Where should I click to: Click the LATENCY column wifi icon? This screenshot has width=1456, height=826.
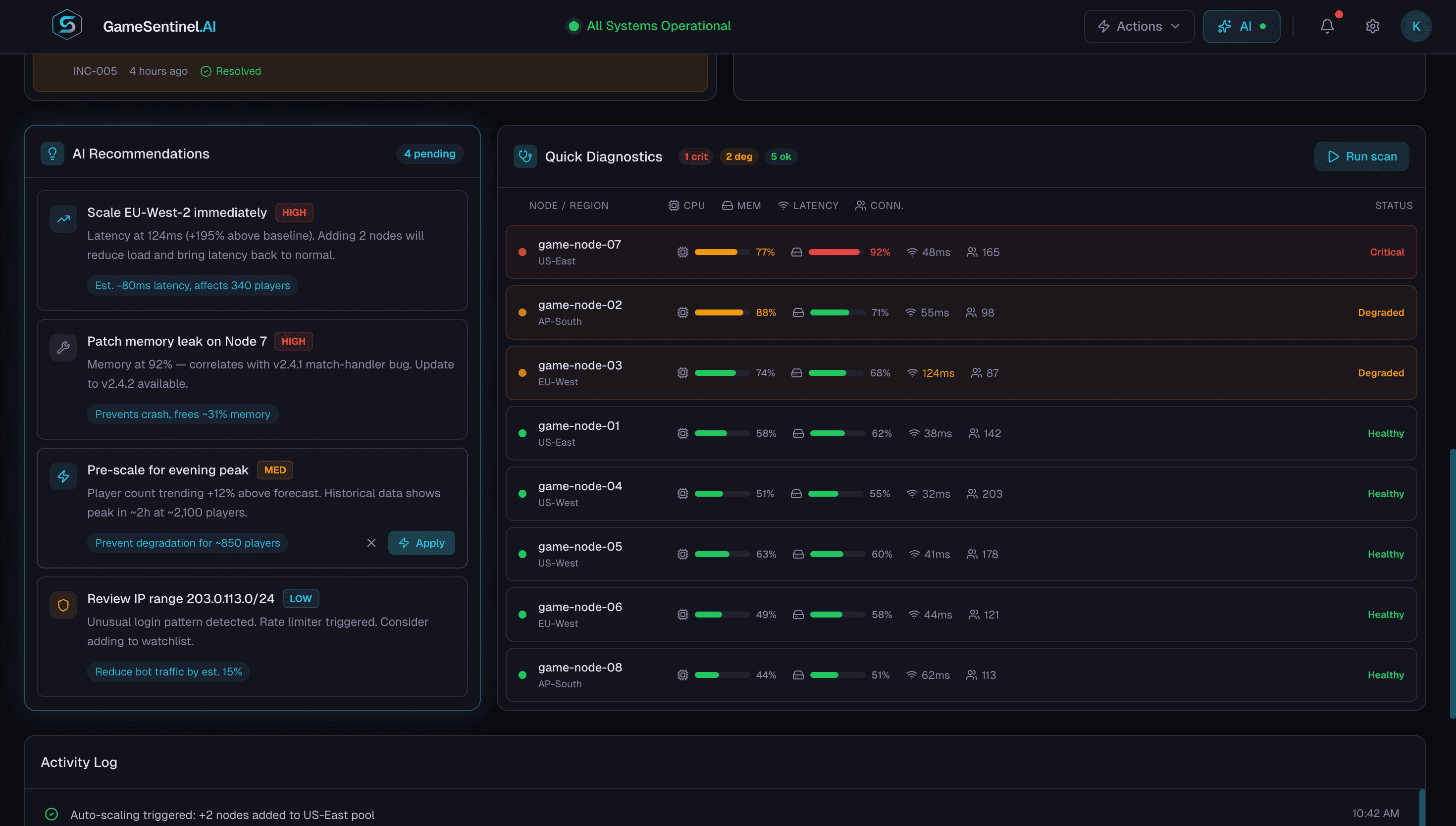[x=783, y=206]
